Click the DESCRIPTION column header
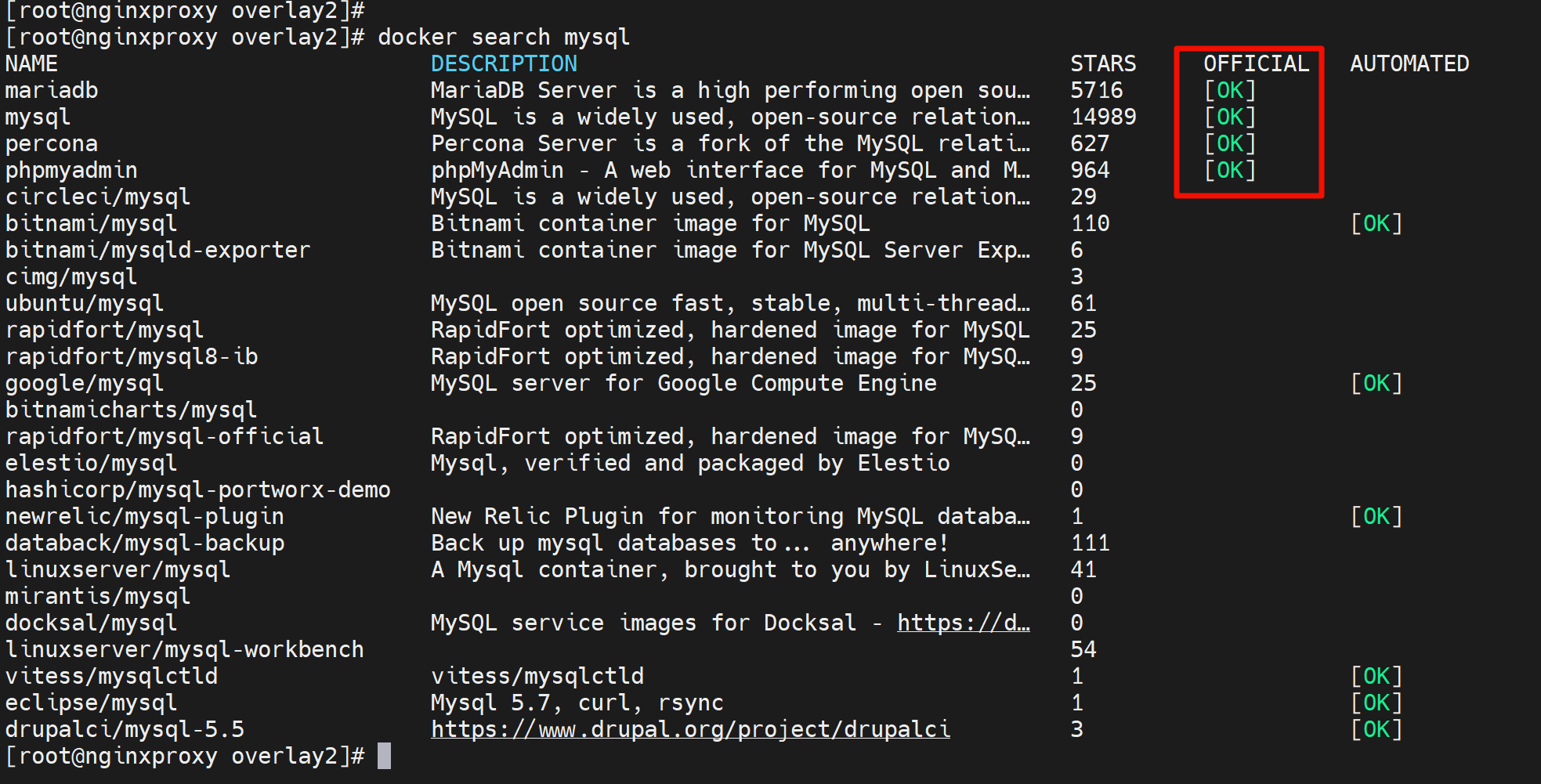Screen dimensions: 1541x784 (504, 63)
